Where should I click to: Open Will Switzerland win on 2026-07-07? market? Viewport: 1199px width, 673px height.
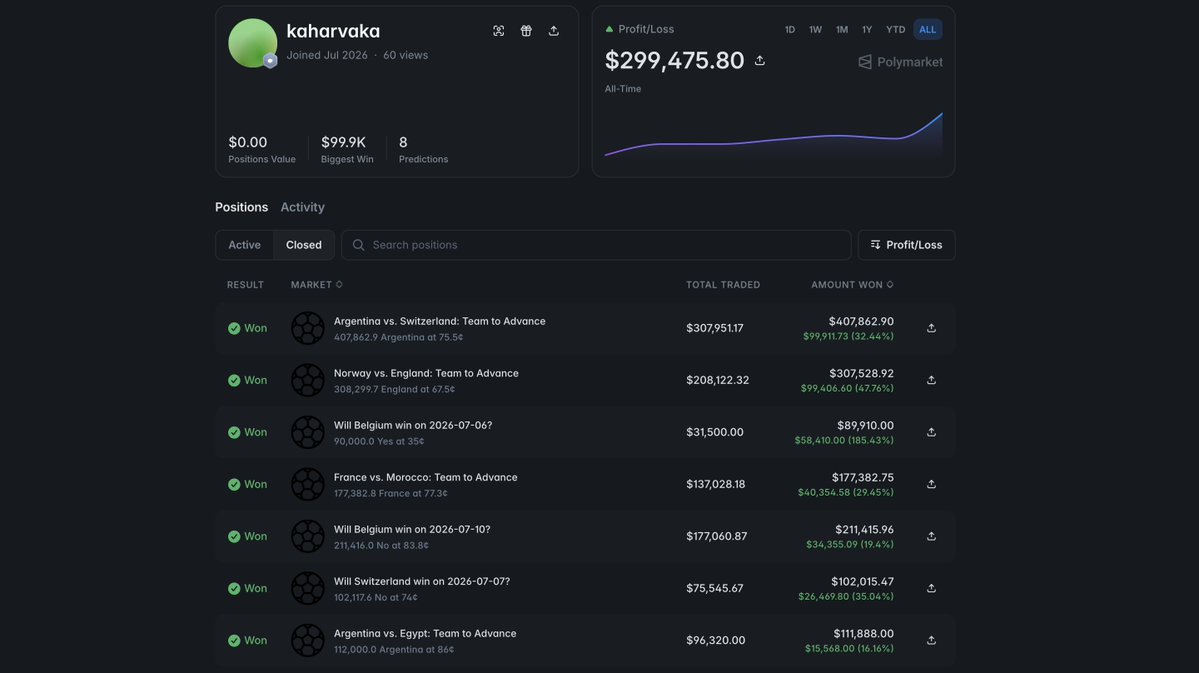pos(421,581)
